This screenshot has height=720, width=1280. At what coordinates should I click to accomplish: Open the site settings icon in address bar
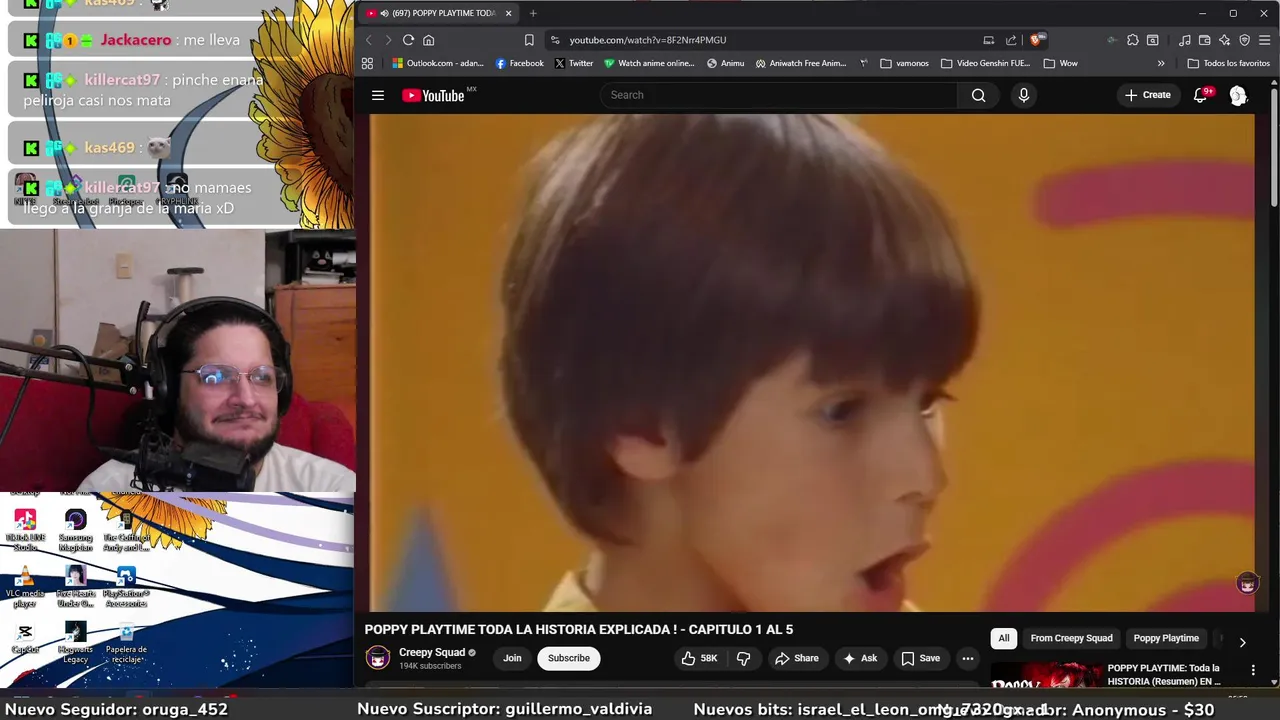coord(555,40)
